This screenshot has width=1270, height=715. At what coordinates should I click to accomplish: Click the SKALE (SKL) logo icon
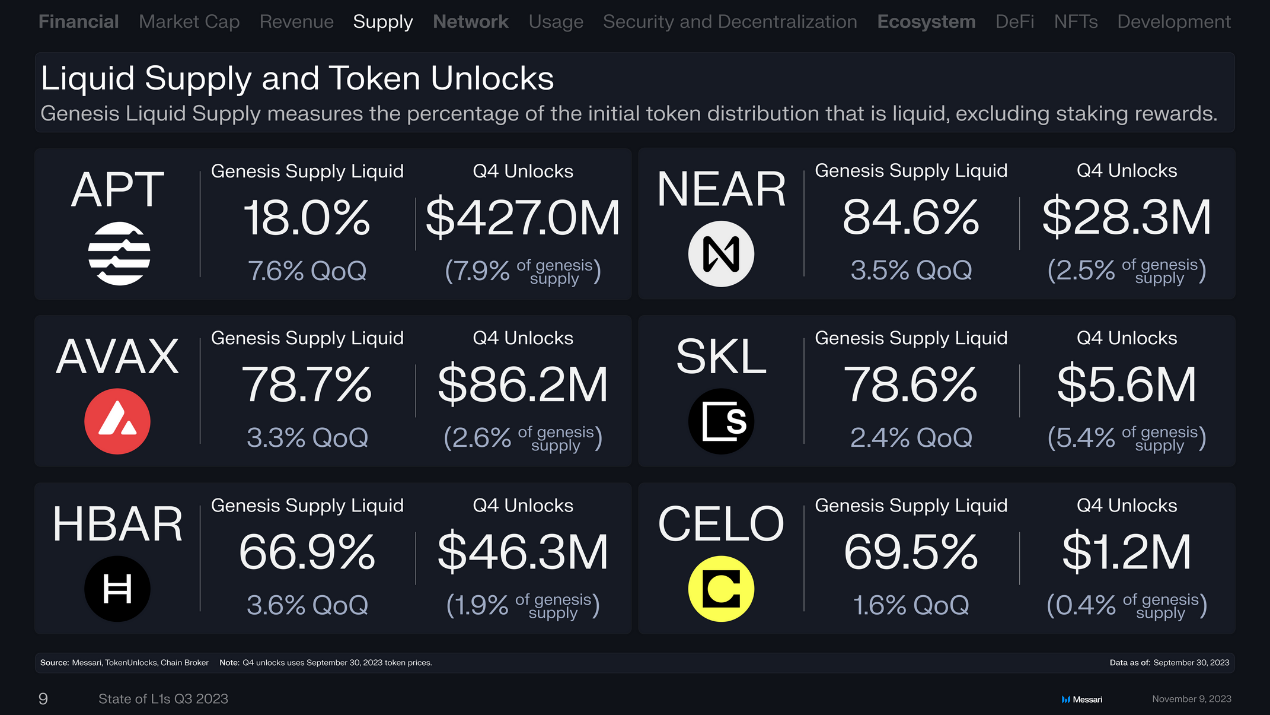tap(721, 421)
